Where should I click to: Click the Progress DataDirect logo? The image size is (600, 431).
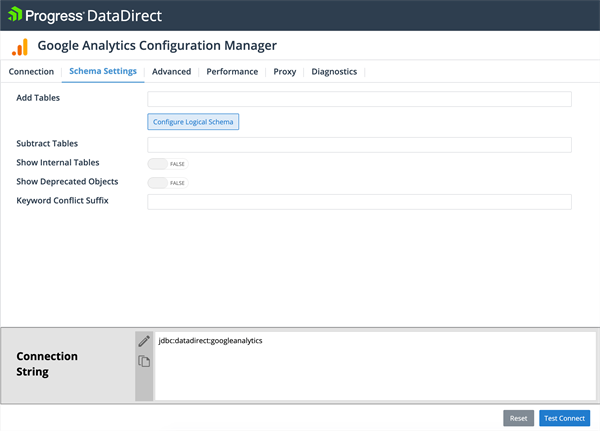(x=85, y=15)
